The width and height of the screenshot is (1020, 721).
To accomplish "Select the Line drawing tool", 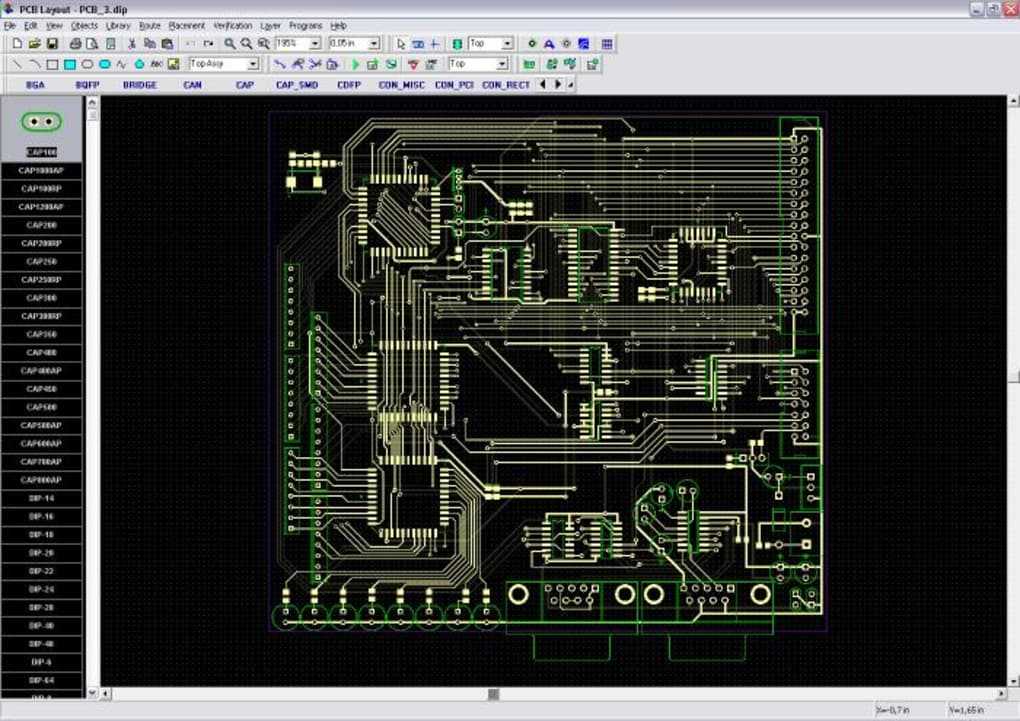I will pos(18,64).
